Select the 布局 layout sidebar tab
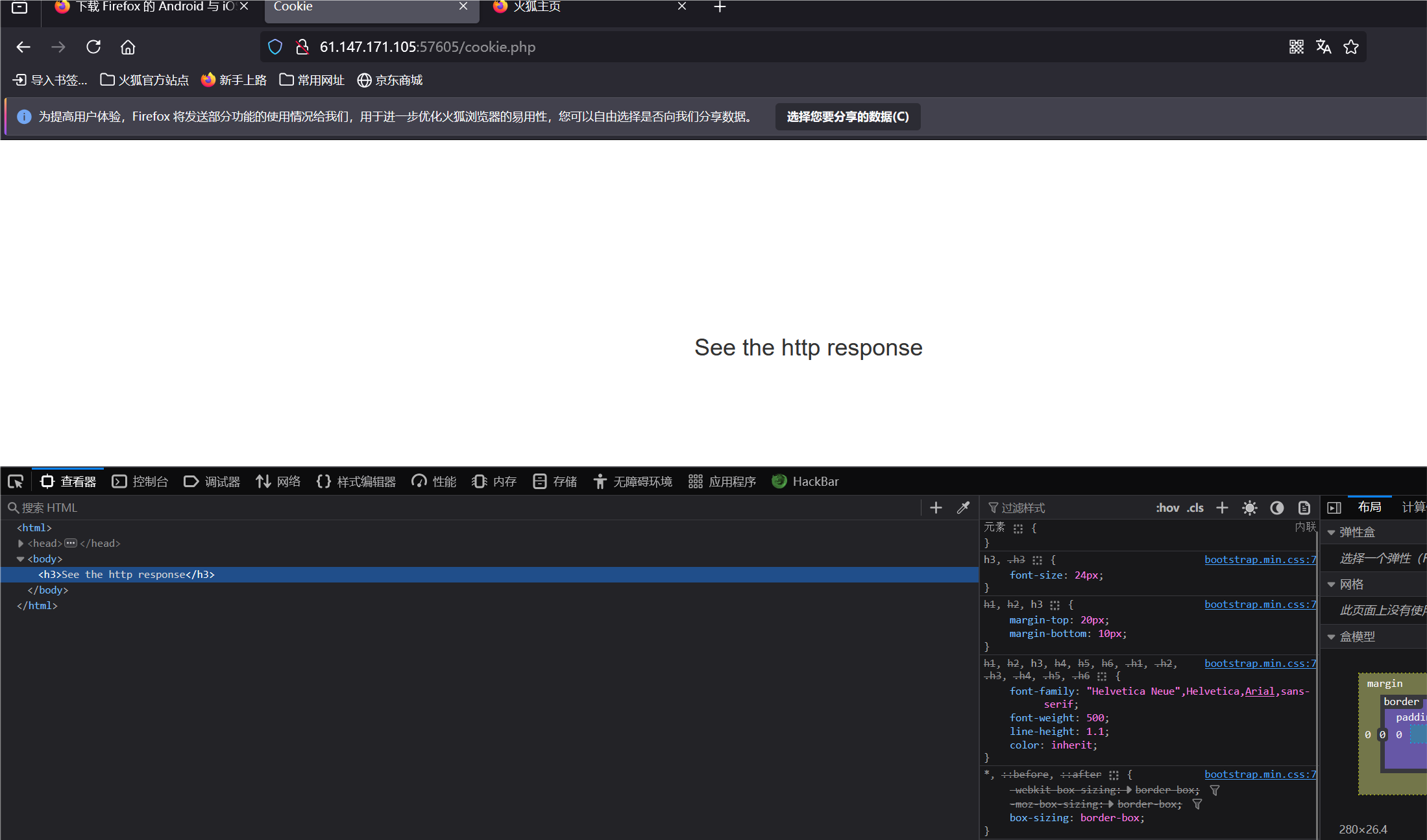1427x840 pixels. [x=1370, y=507]
